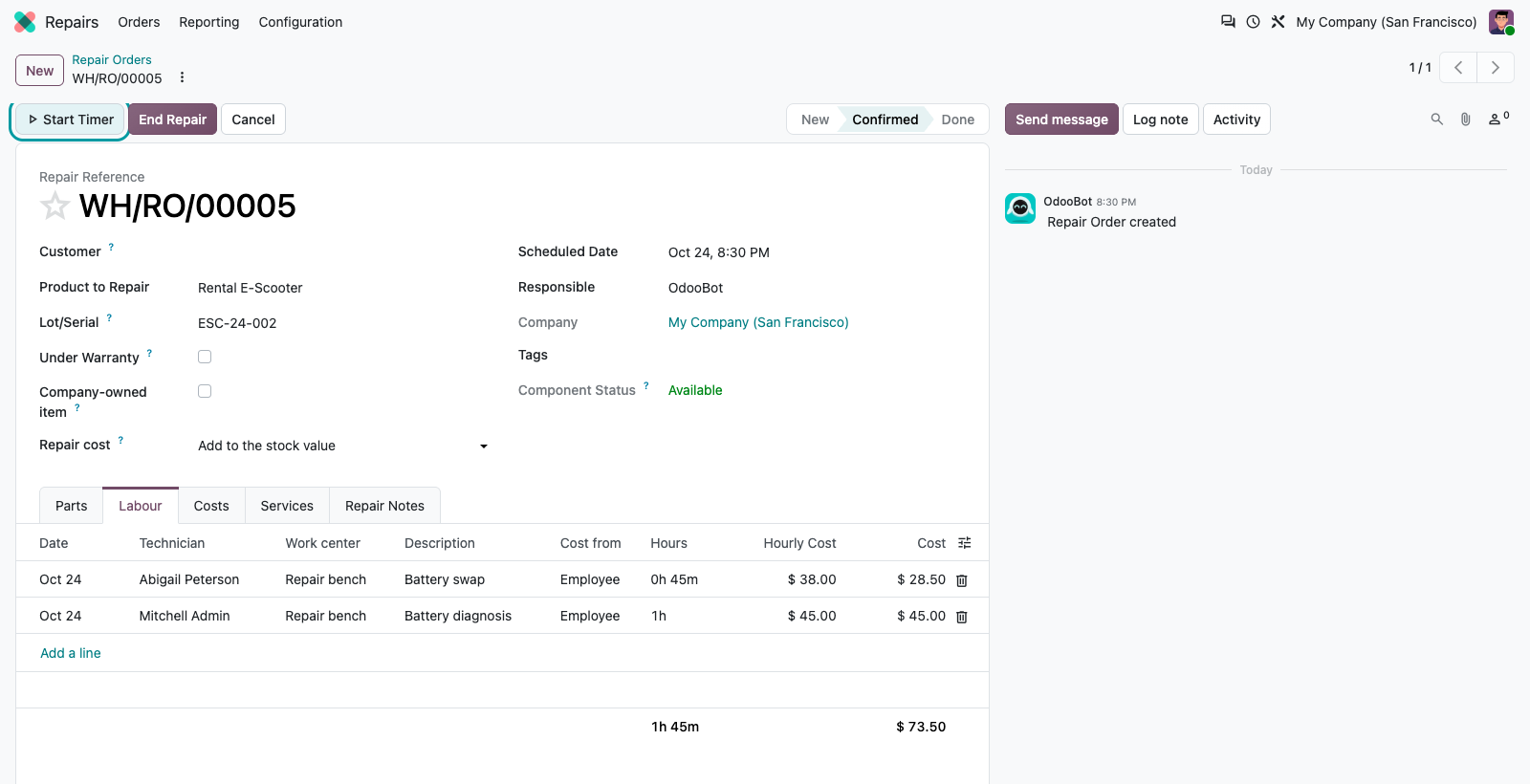Viewport: 1530px width, 784px height.
Task: Go to the next record arrow
Action: point(1496,68)
